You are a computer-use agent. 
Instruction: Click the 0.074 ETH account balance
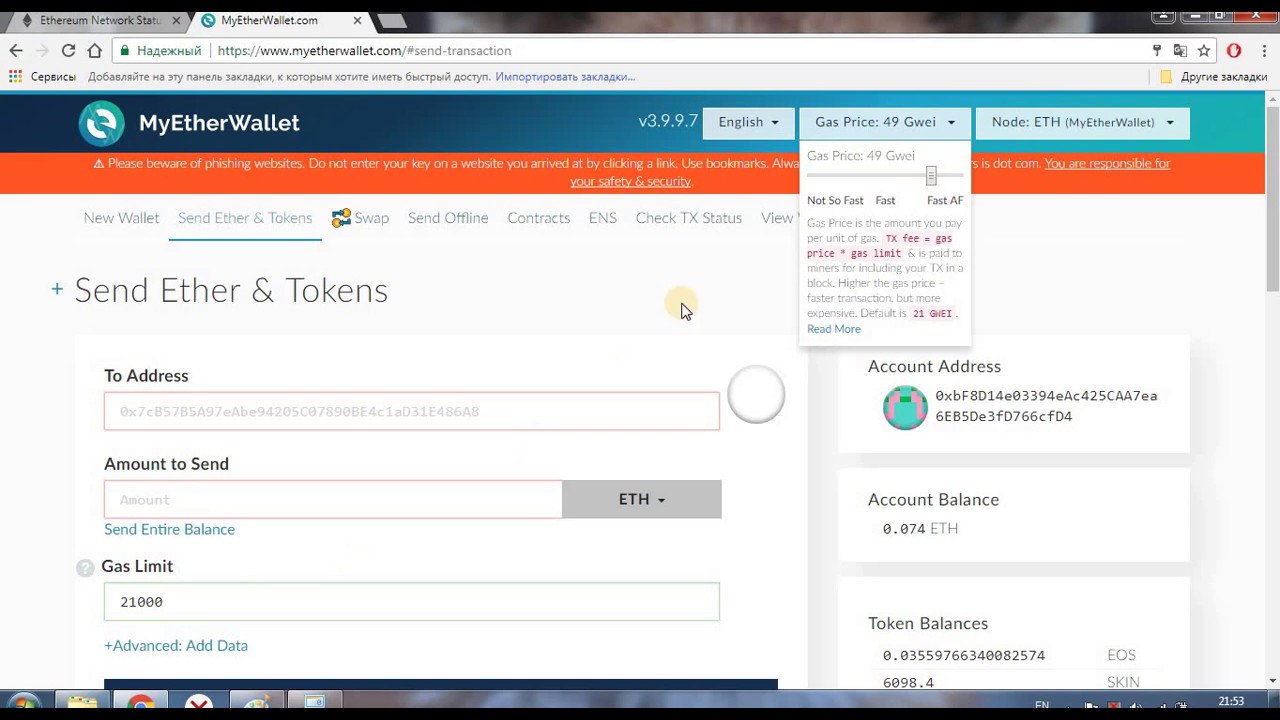click(920, 529)
